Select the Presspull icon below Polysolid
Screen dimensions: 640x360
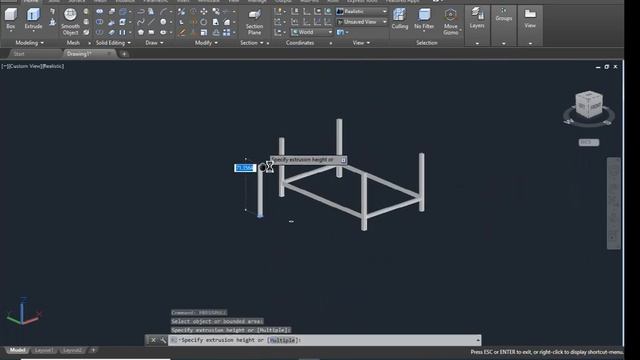pos(52,22)
